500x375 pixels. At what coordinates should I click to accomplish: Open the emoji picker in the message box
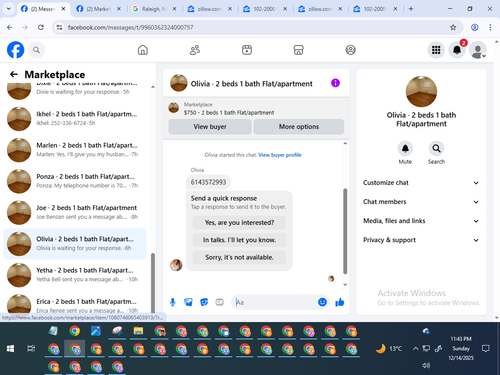322,302
